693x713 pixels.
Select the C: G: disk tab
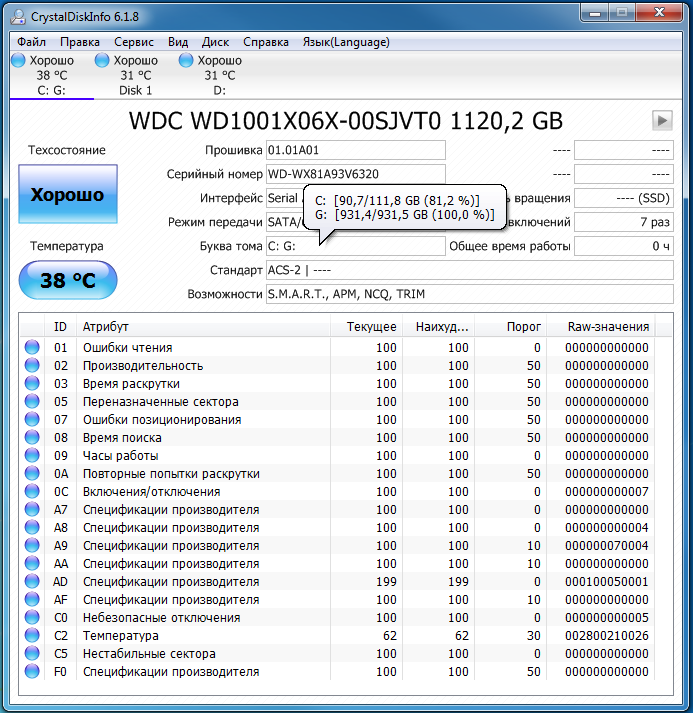coord(51,75)
